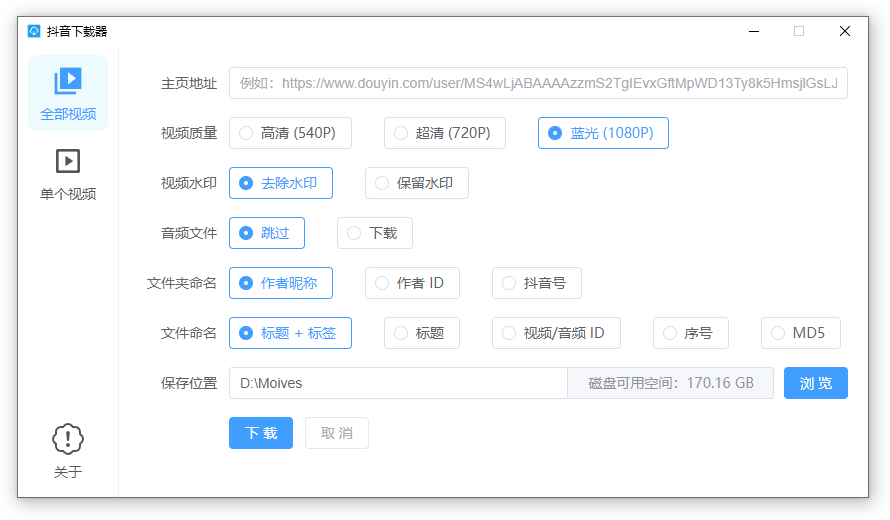Set audio file option to 下载
The width and height of the screenshot is (890, 520).
click(375, 233)
